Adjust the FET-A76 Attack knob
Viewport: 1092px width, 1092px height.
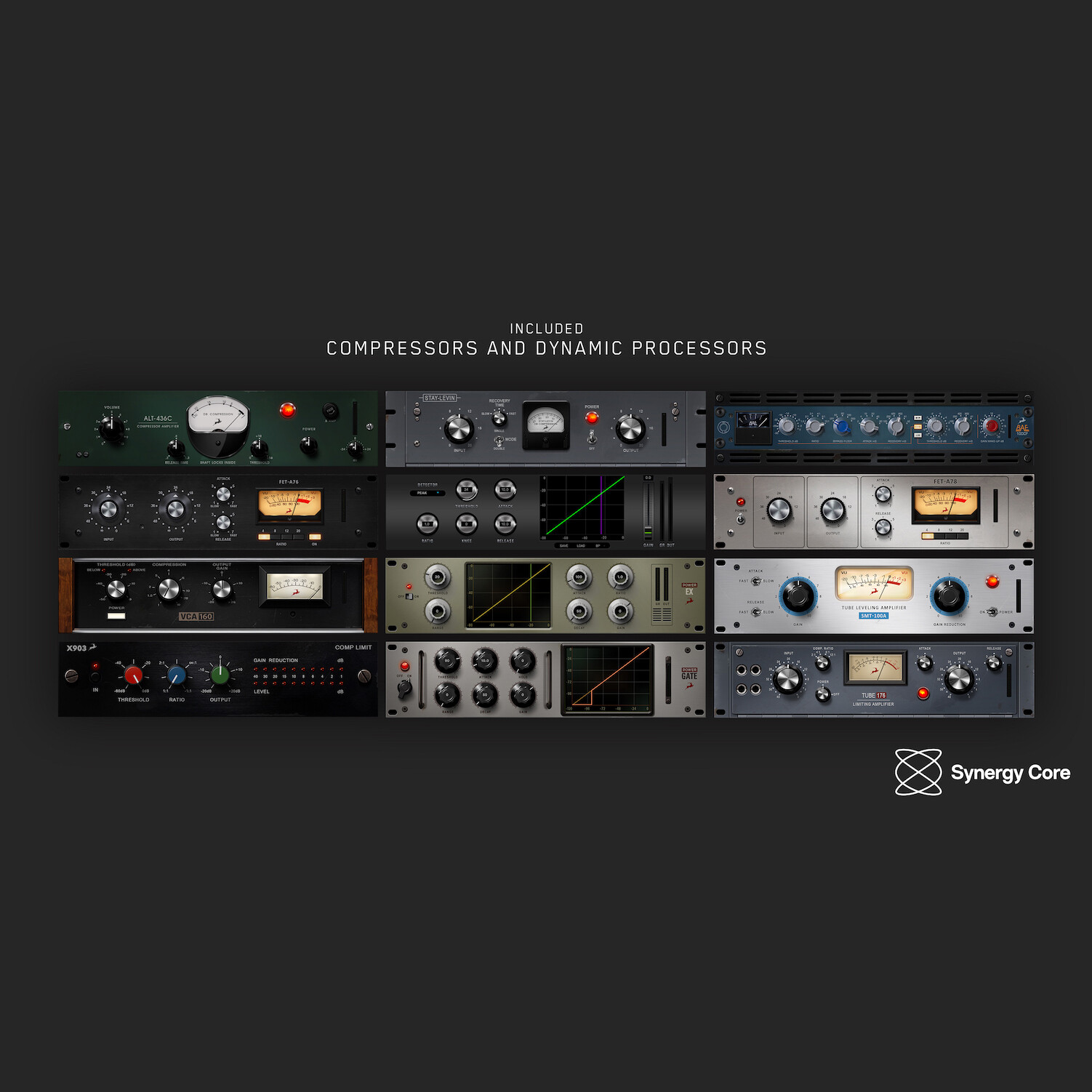coord(223,494)
